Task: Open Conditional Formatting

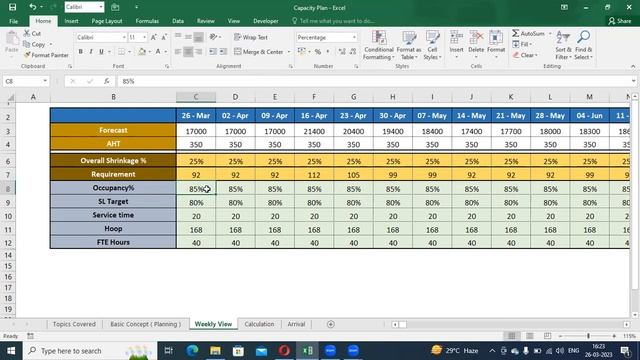Action: point(379,45)
